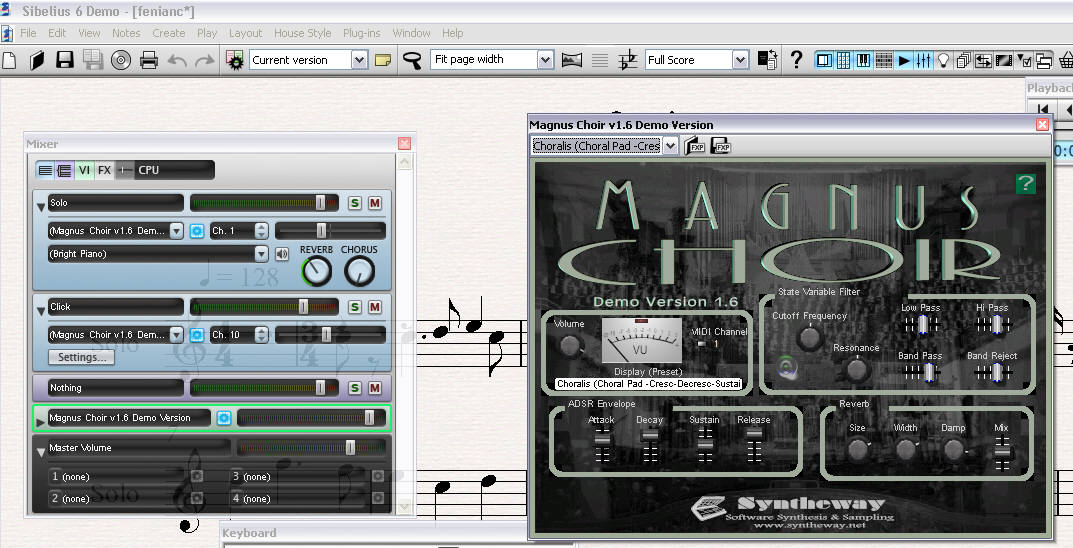Image resolution: width=1073 pixels, height=548 pixels.
Task: Toggle the Ideas lightbulb window
Action: point(944,60)
